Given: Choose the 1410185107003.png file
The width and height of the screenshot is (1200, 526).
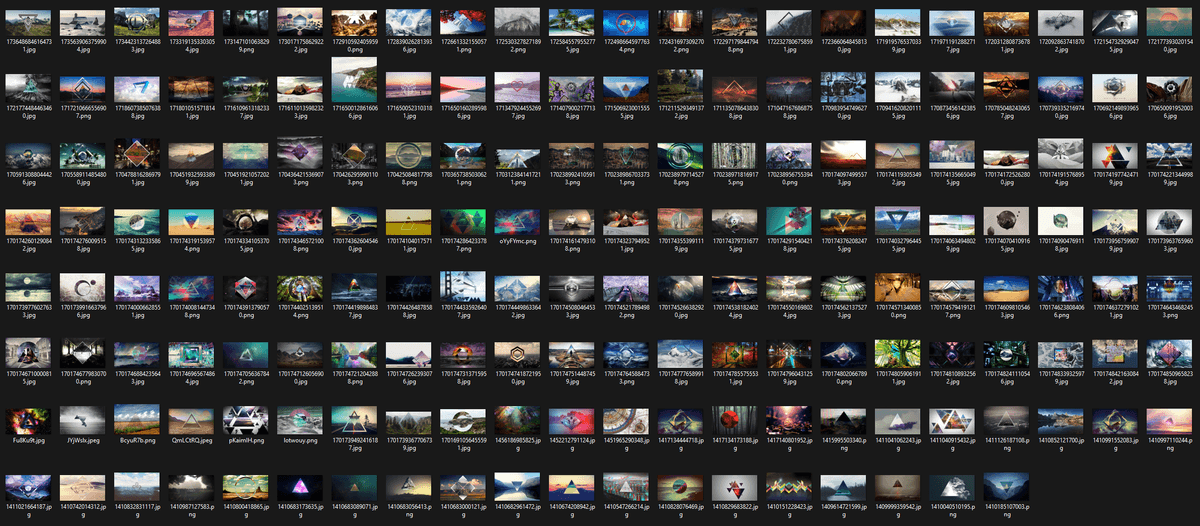Looking at the screenshot, I should point(1001,487).
